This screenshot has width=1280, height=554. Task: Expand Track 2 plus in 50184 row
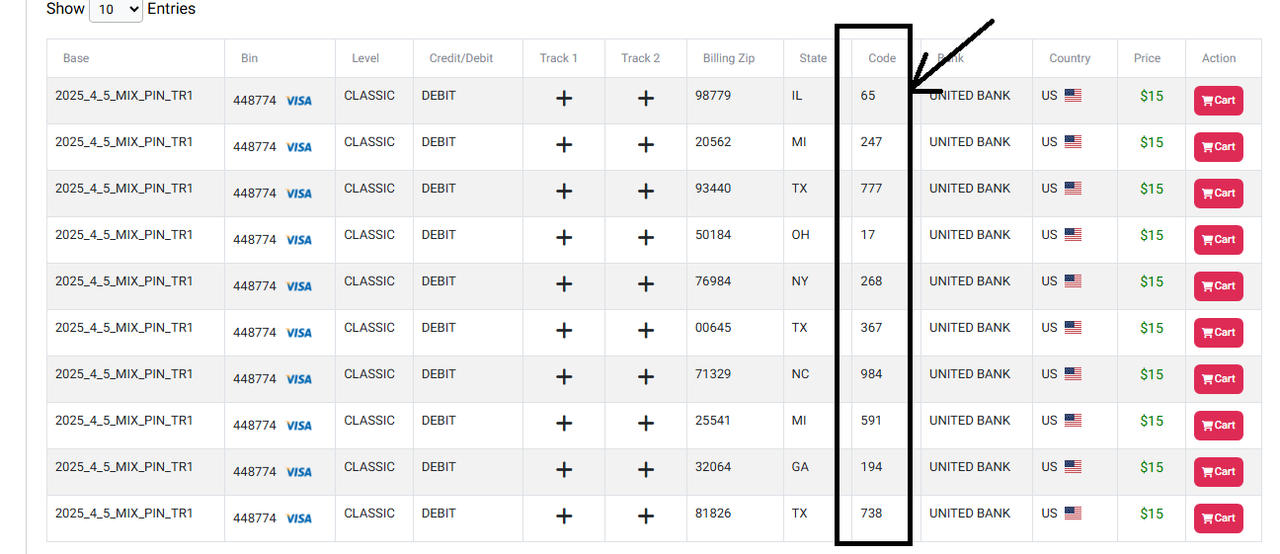[646, 238]
